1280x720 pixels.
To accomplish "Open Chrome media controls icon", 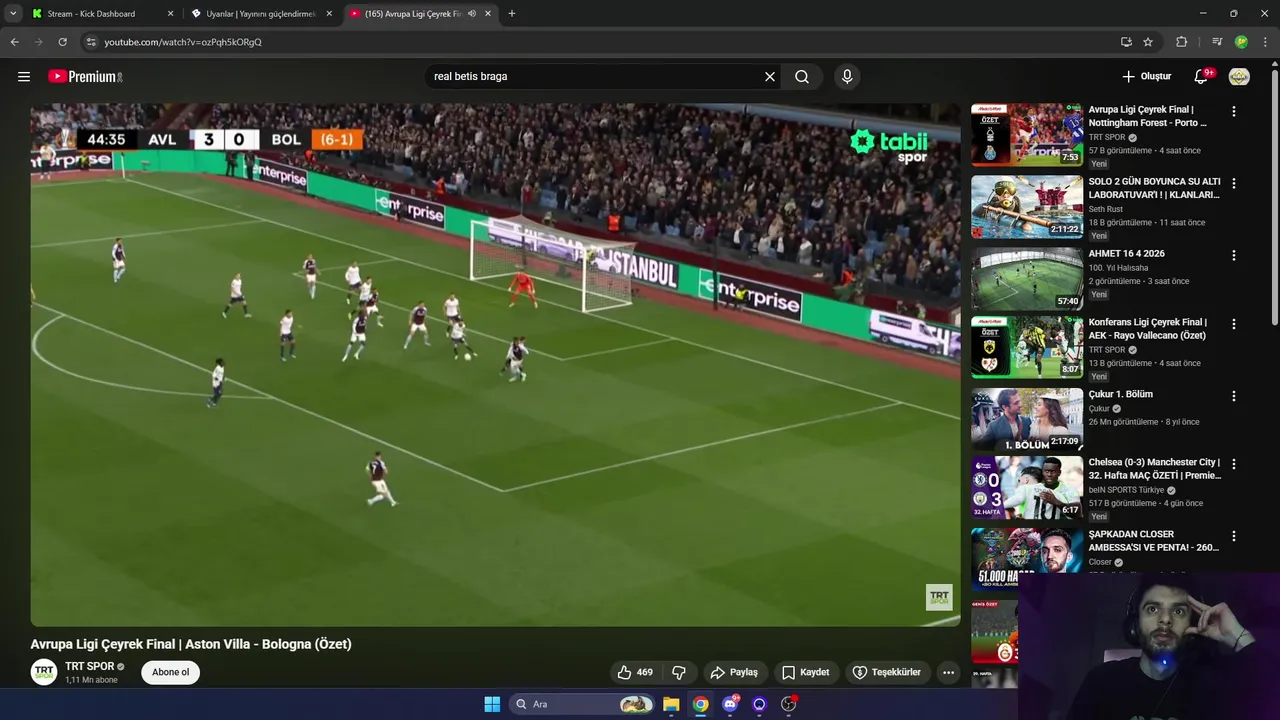I will [1216, 42].
